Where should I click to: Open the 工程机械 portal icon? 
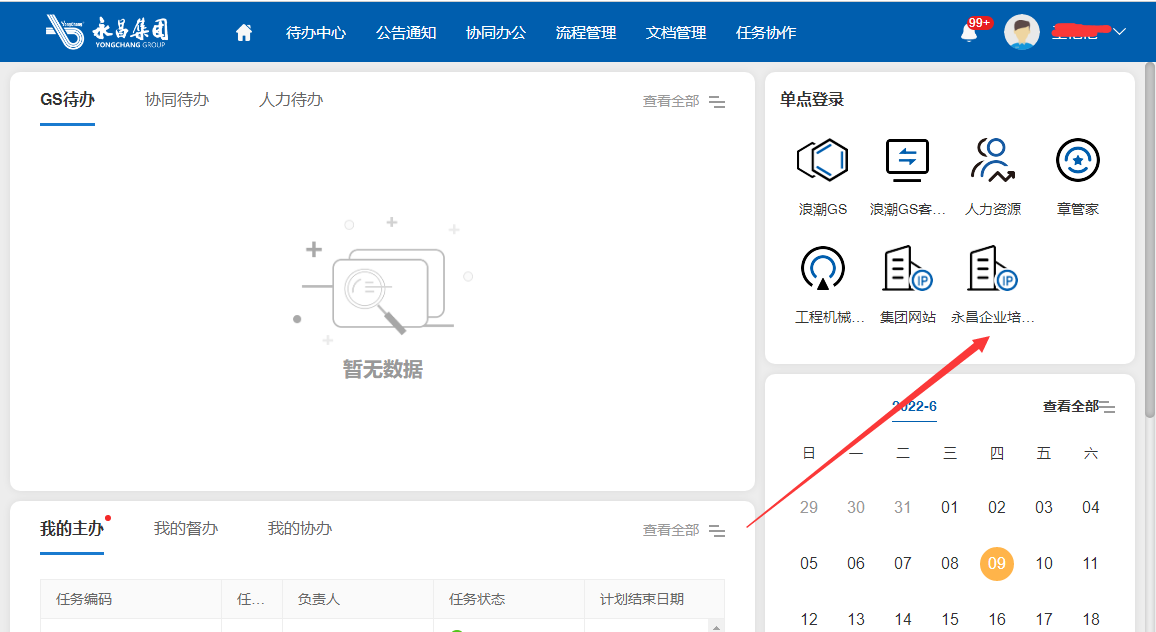pos(822,268)
